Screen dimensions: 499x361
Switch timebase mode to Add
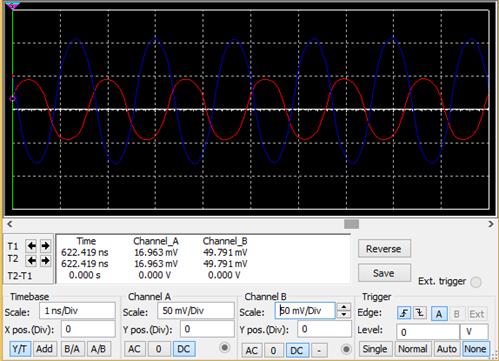pos(44,349)
